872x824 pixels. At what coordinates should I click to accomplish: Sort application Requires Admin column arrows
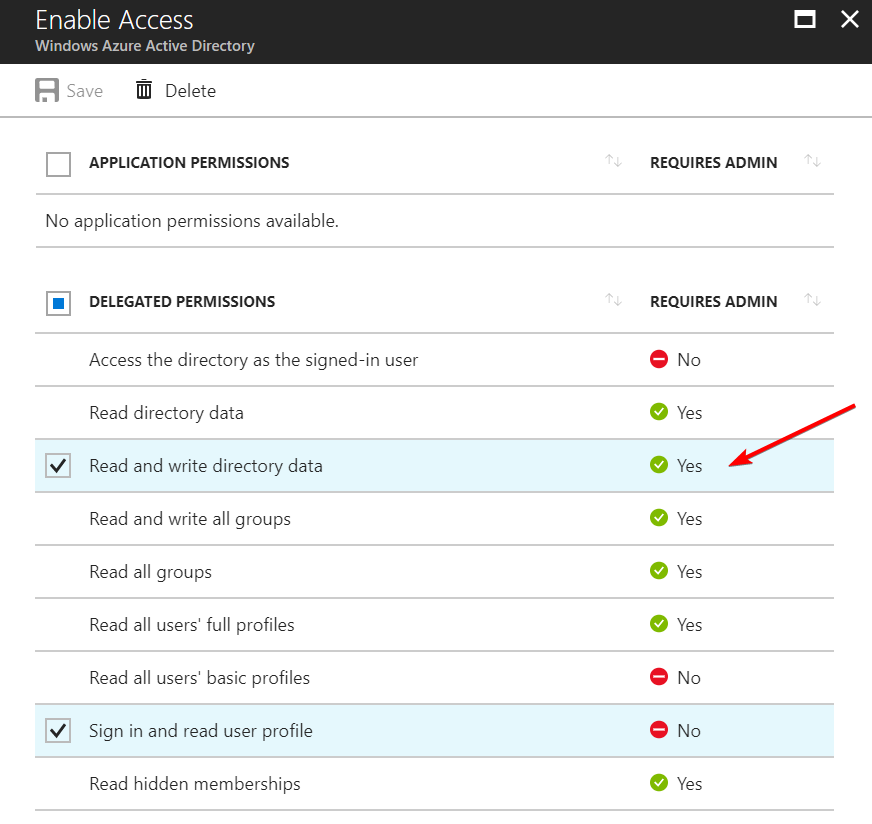click(813, 162)
